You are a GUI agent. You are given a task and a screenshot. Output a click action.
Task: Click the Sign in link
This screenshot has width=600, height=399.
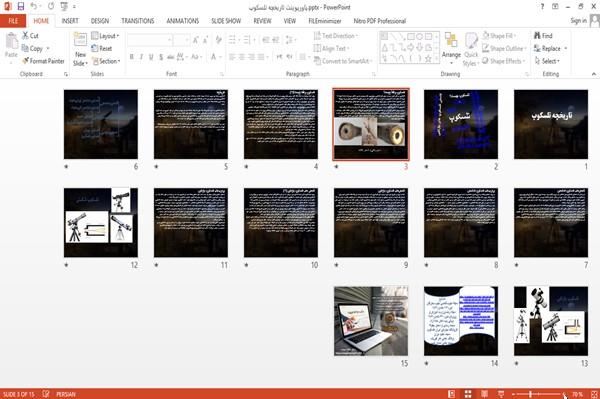coord(578,21)
